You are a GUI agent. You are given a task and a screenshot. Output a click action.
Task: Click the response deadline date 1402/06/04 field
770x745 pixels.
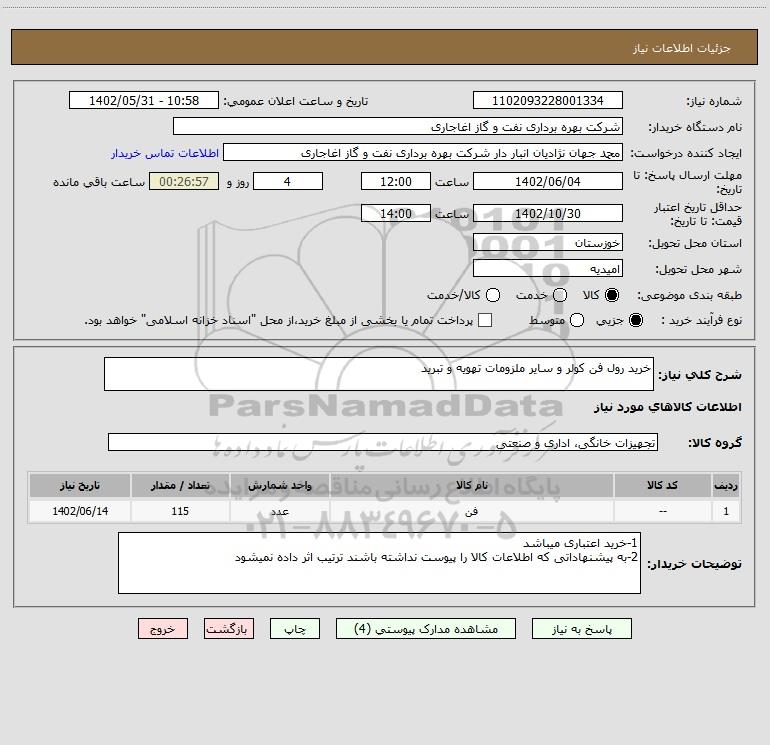click(548, 181)
